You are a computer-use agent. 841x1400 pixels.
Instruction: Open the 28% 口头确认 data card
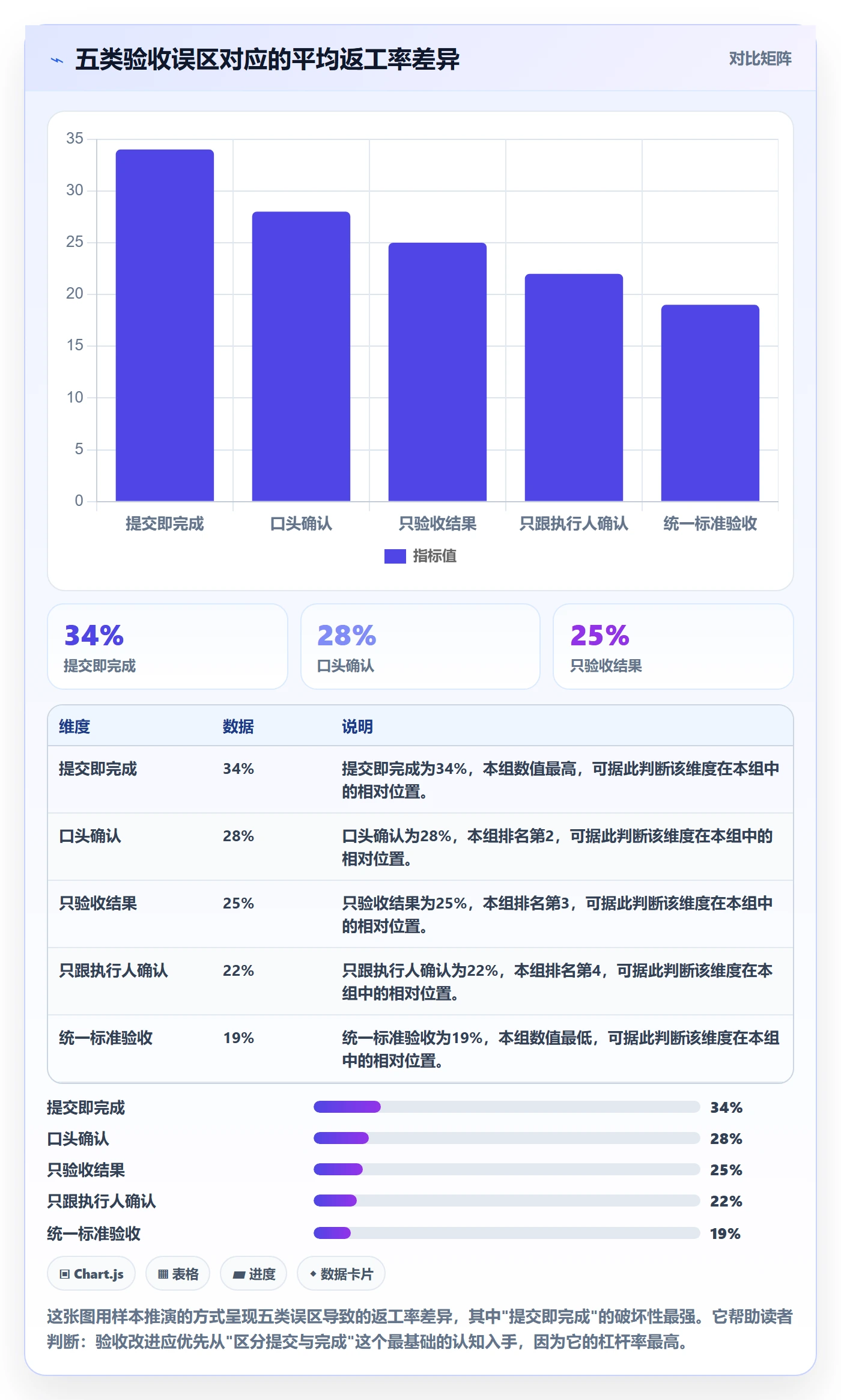(421, 647)
